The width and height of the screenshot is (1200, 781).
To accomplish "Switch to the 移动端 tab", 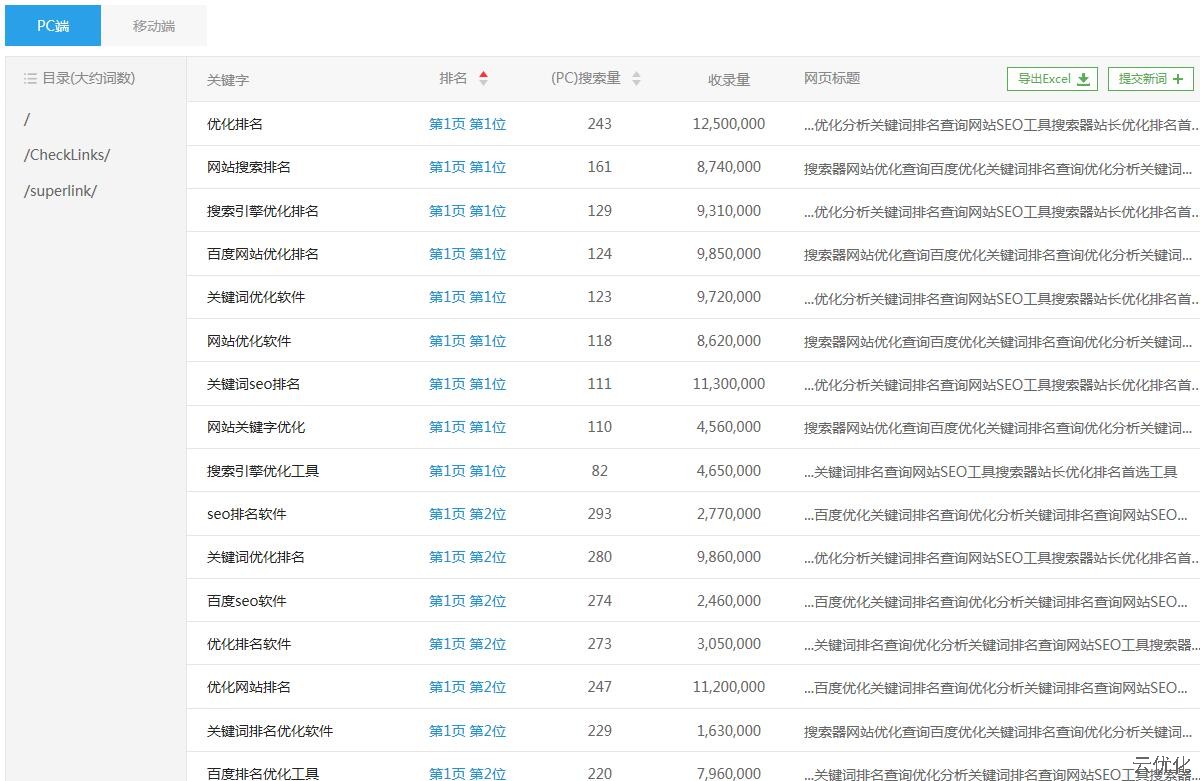I will 154,26.
